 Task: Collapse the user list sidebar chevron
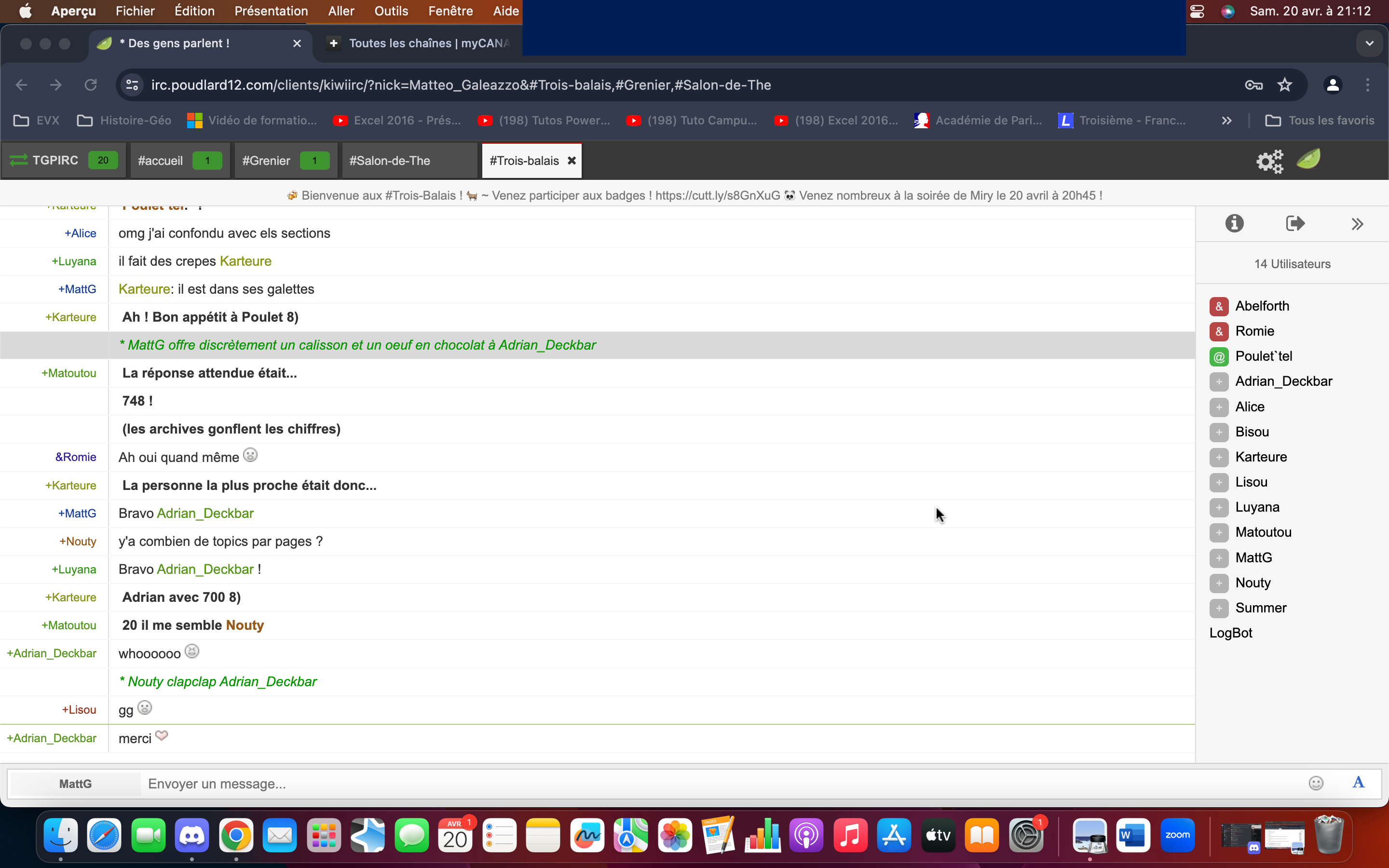pyautogui.click(x=1357, y=224)
